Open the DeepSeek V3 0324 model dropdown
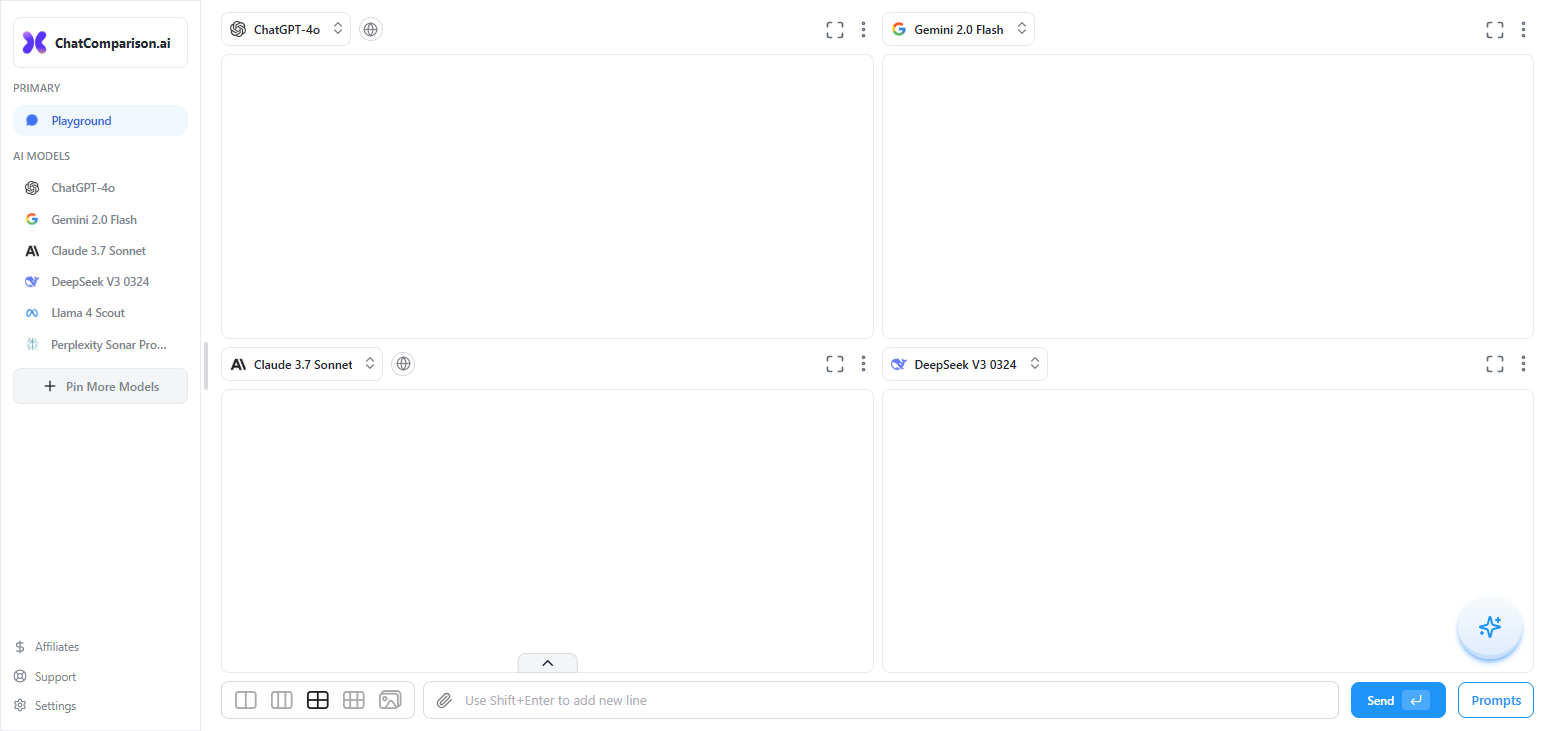 [964, 364]
